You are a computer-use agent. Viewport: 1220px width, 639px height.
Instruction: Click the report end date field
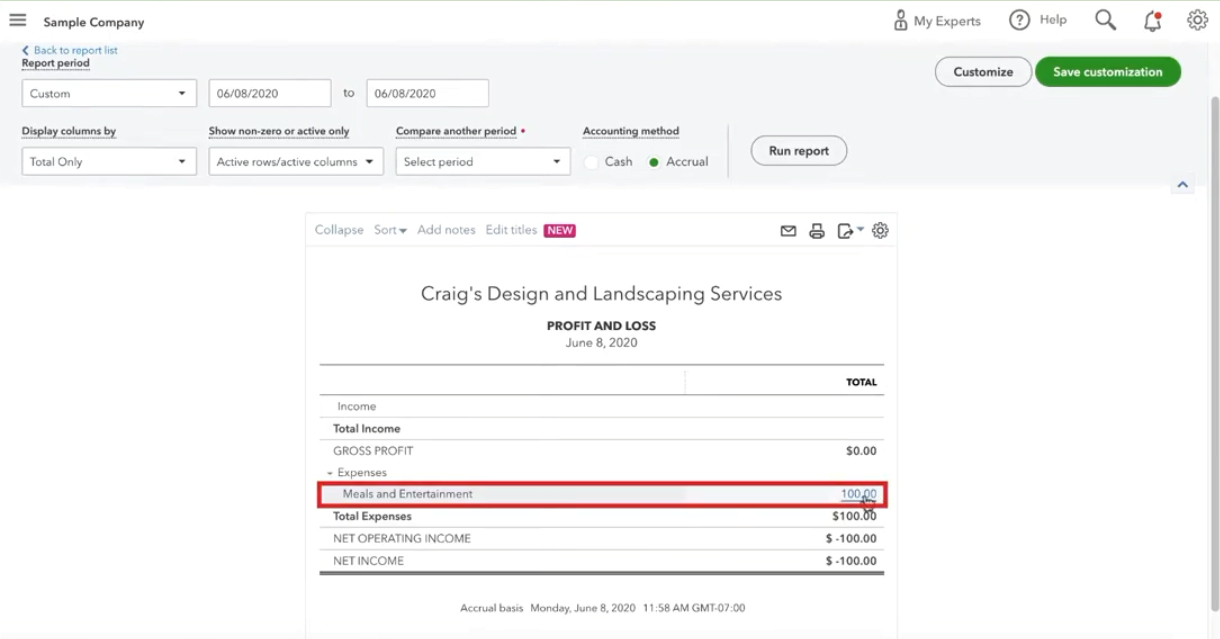[x=428, y=93]
